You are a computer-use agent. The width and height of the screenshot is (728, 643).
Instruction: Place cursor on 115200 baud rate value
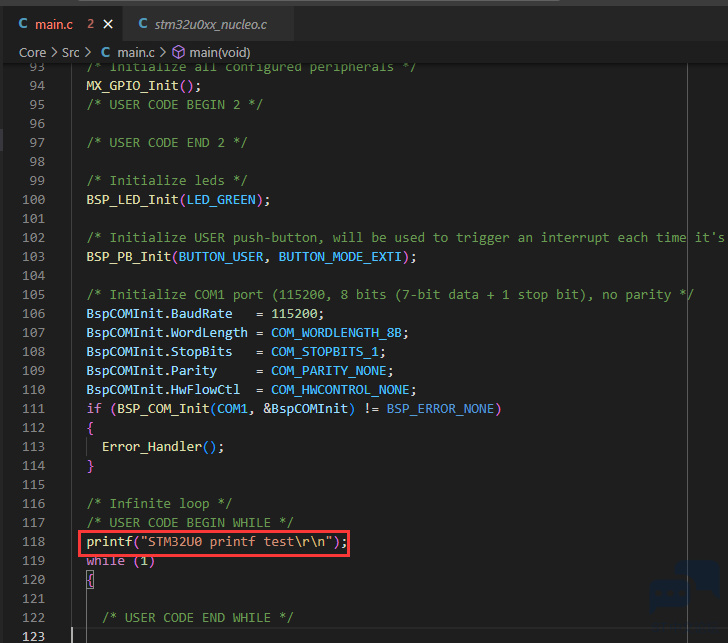click(x=296, y=313)
